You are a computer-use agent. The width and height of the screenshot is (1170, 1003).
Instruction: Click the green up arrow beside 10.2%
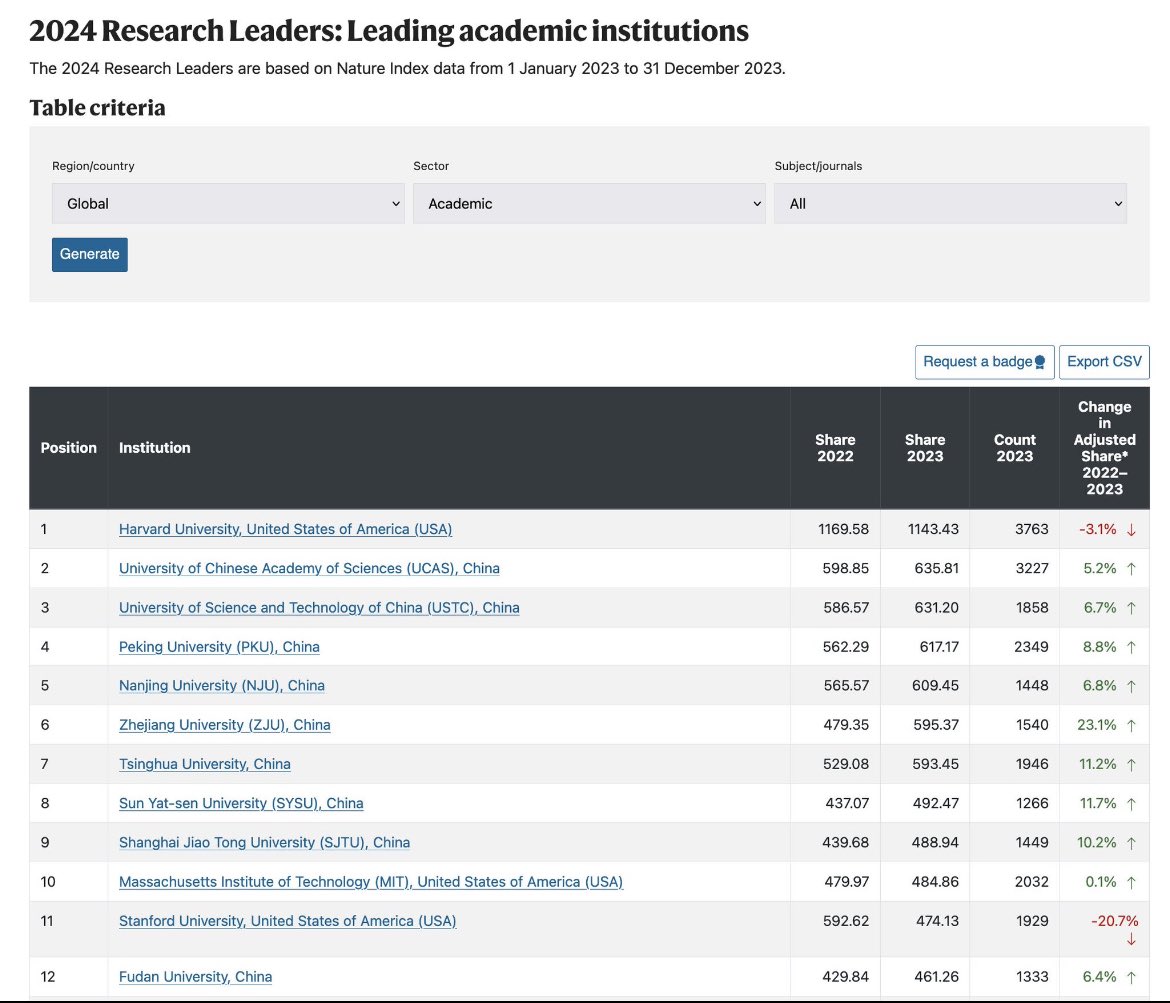point(1131,843)
